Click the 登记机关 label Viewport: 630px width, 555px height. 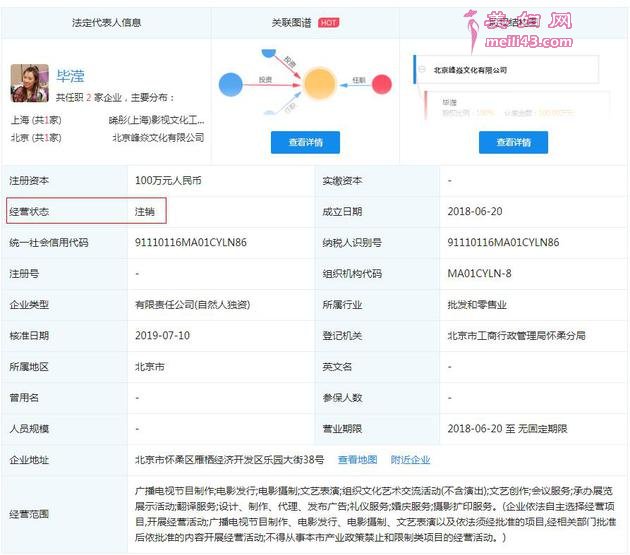(342, 336)
